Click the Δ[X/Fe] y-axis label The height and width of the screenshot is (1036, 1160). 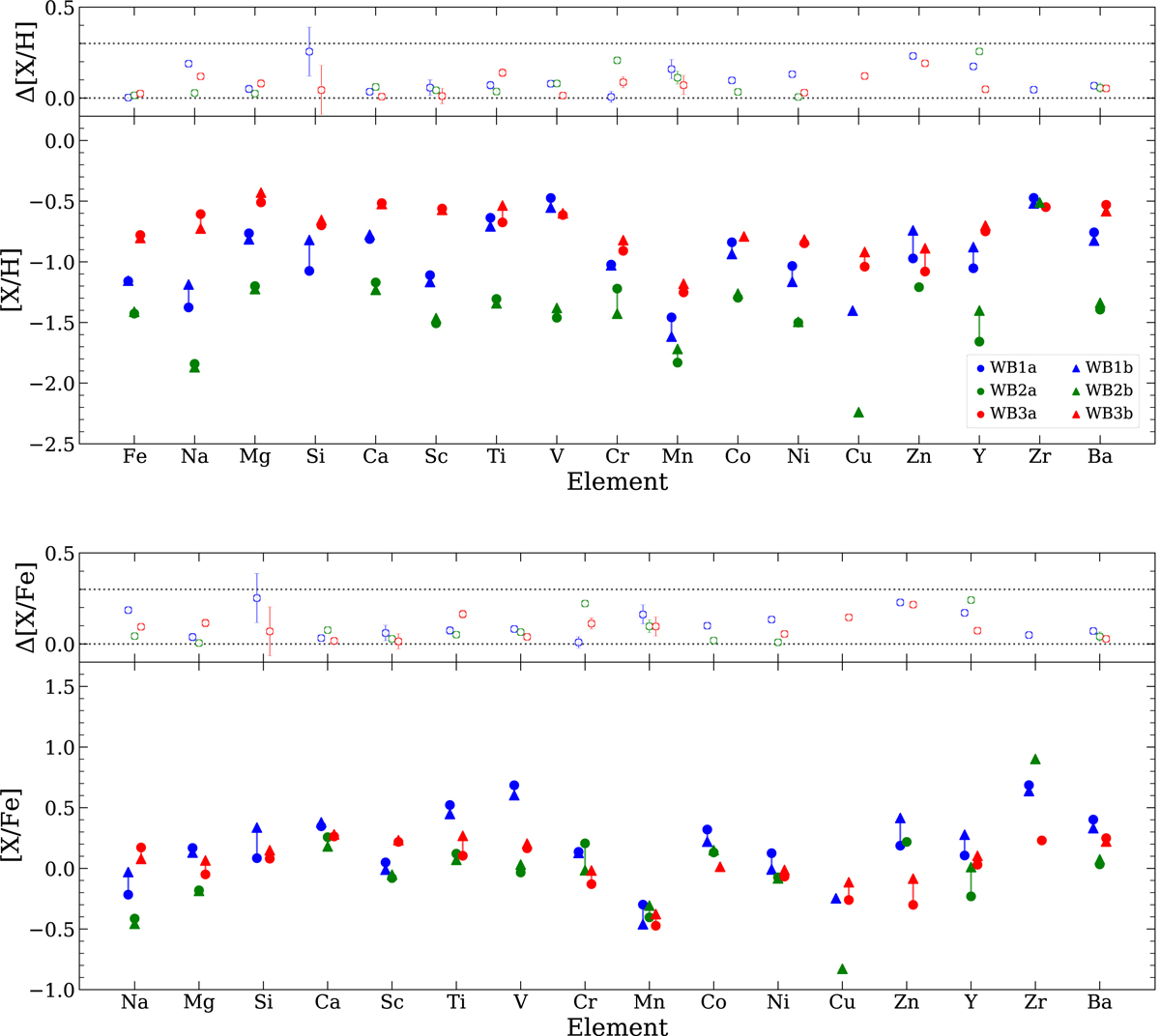click(x=21, y=605)
